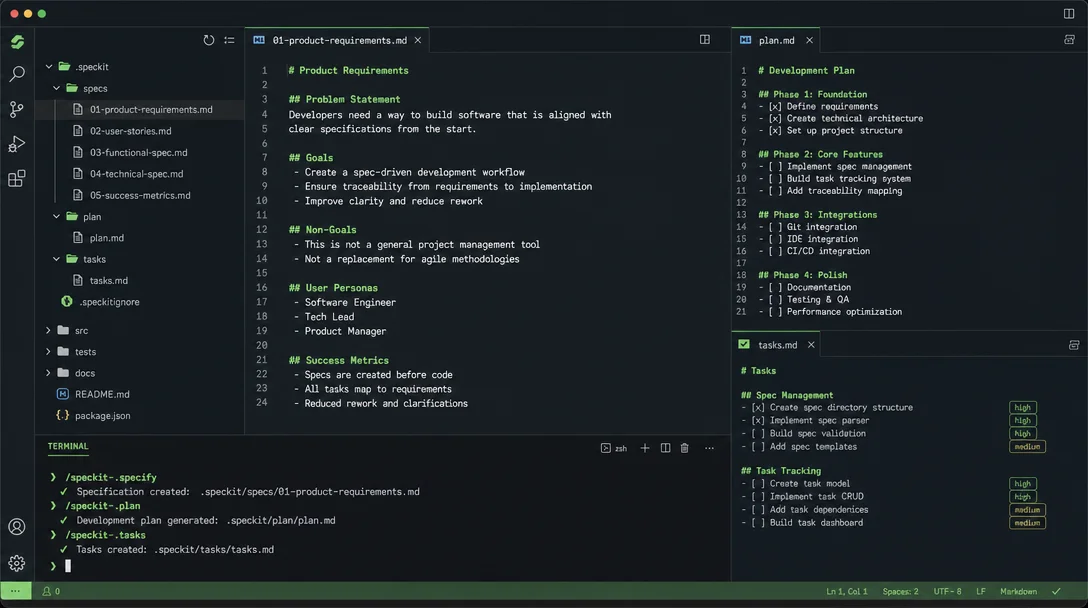Viewport: 1088px width, 608px height.
Task: Click the green app logo icon
Action: [17, 42]
